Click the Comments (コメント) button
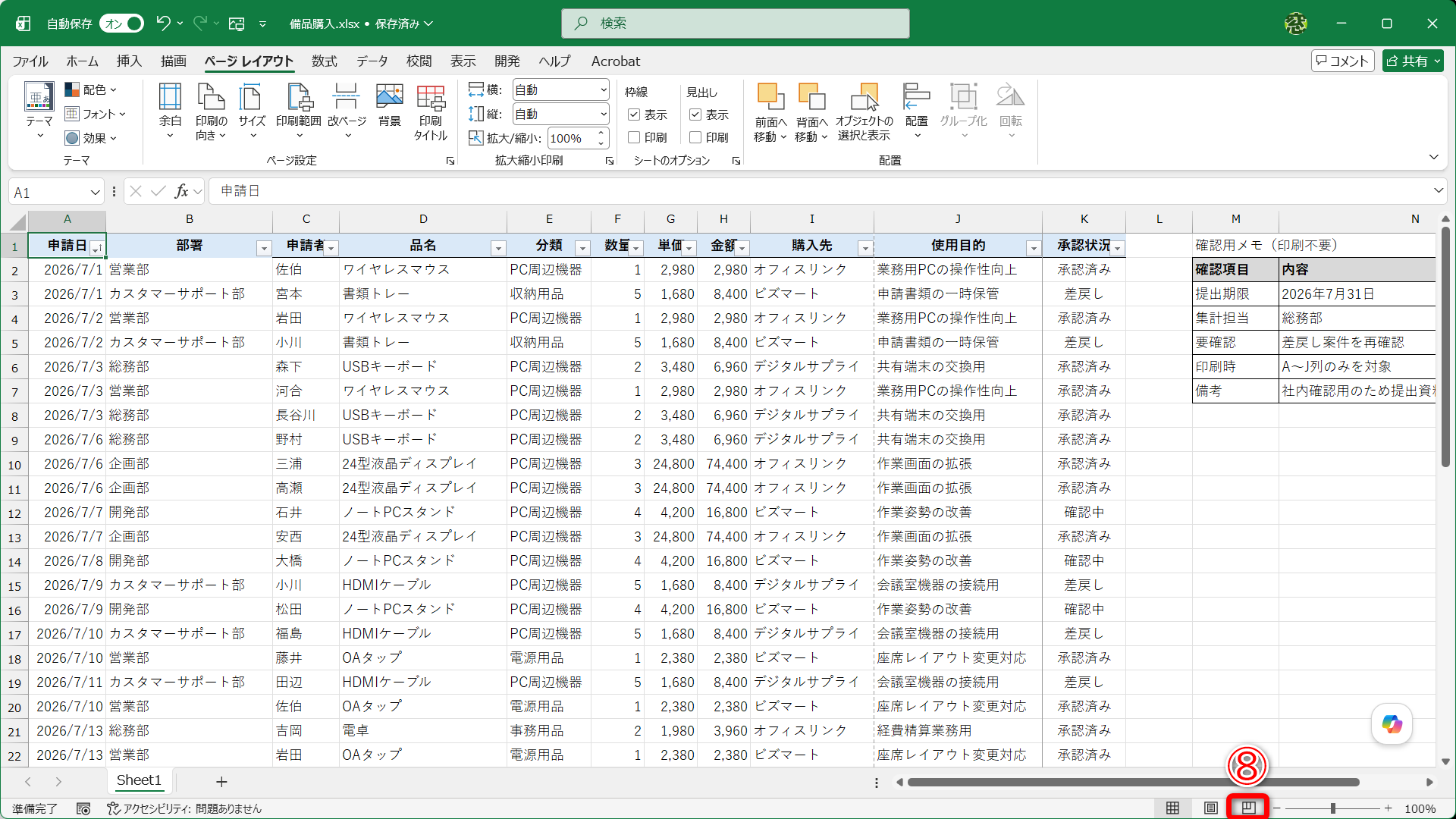Viewport: 1456px width, 819px height. pyautogui.click(x=1342, y=61)
